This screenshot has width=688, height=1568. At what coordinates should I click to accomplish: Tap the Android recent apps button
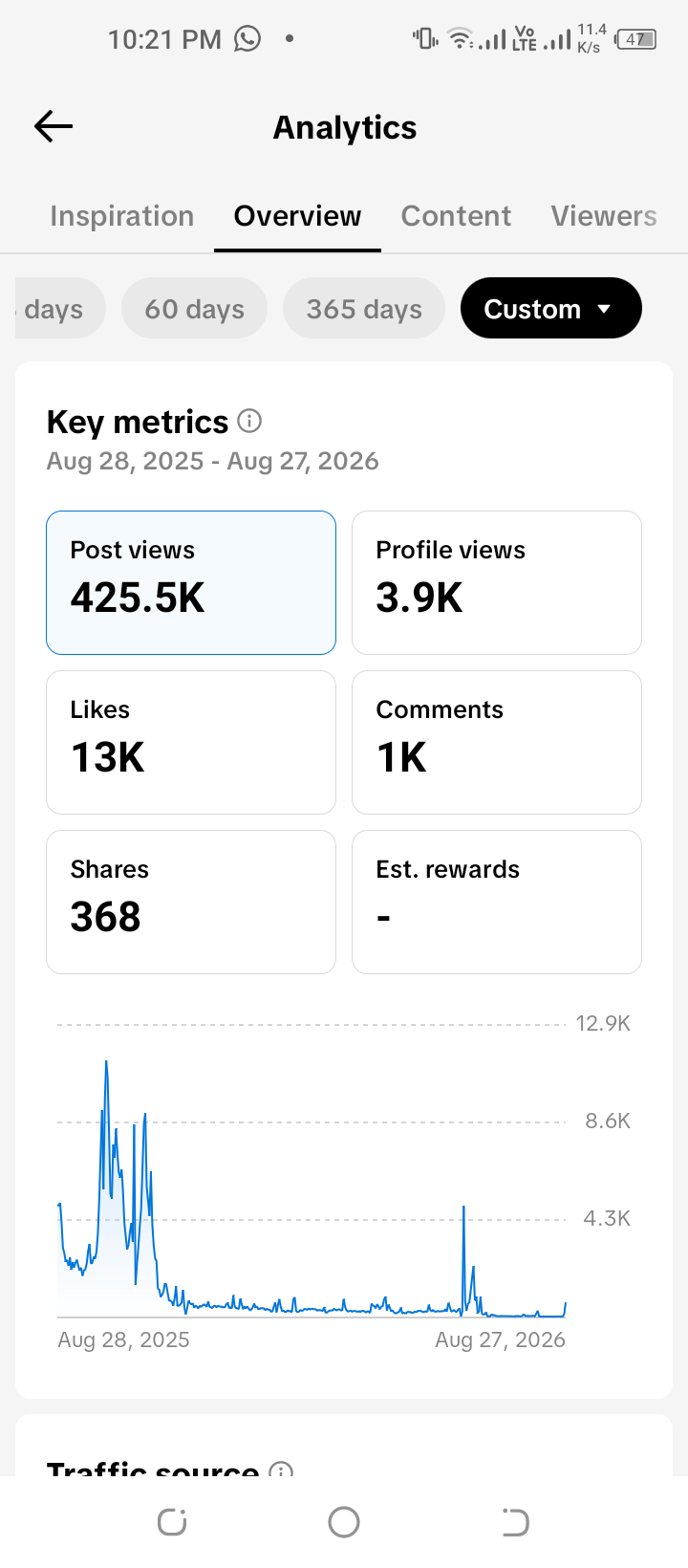[x=172, y=1522]
